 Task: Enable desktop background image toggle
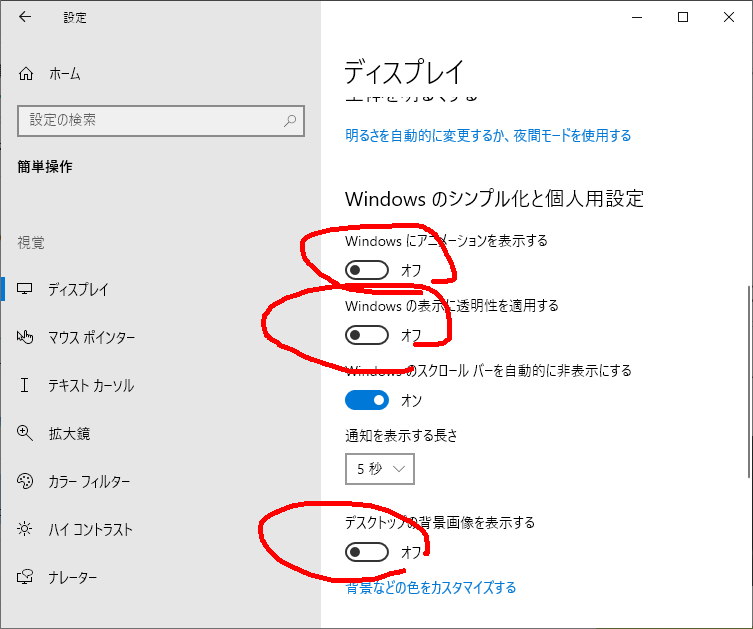366,552
